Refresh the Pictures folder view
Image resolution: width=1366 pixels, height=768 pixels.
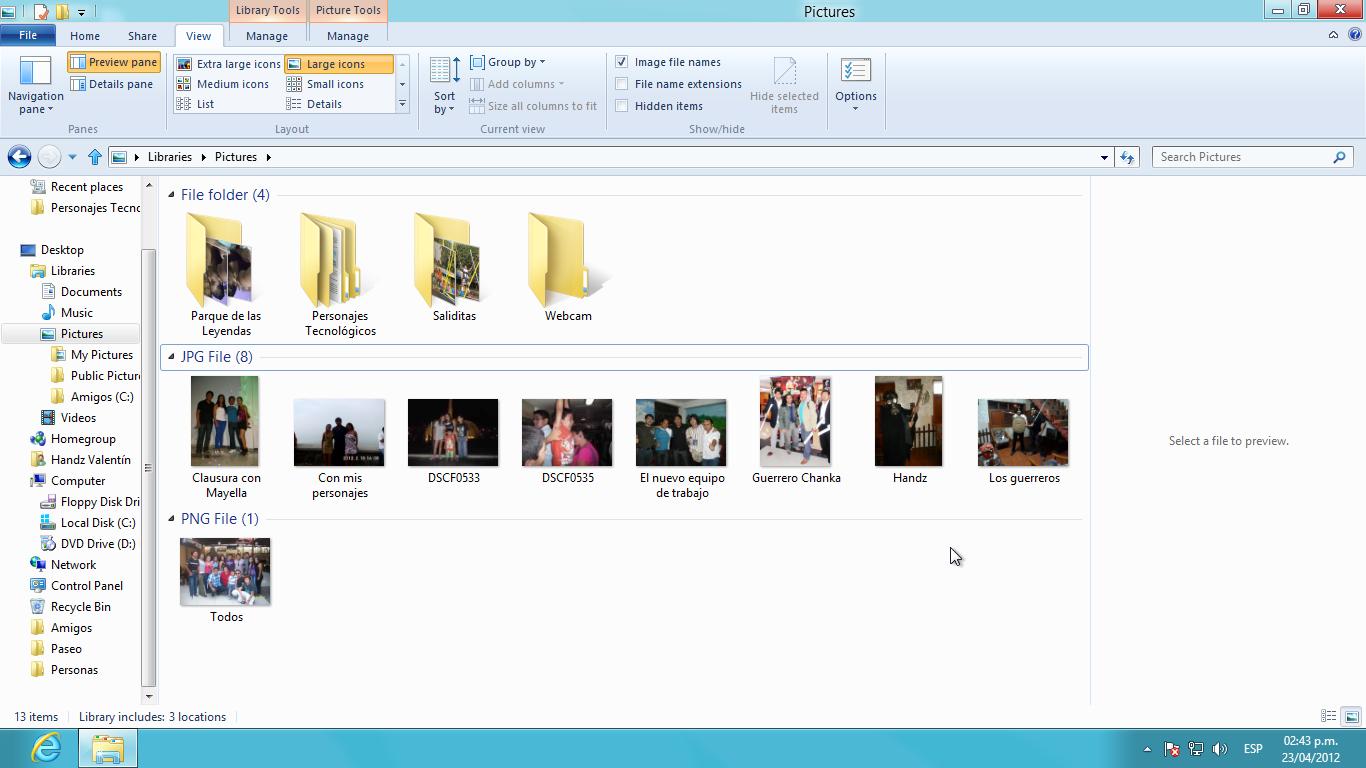pyautogui.click(x=1127, y=157)
